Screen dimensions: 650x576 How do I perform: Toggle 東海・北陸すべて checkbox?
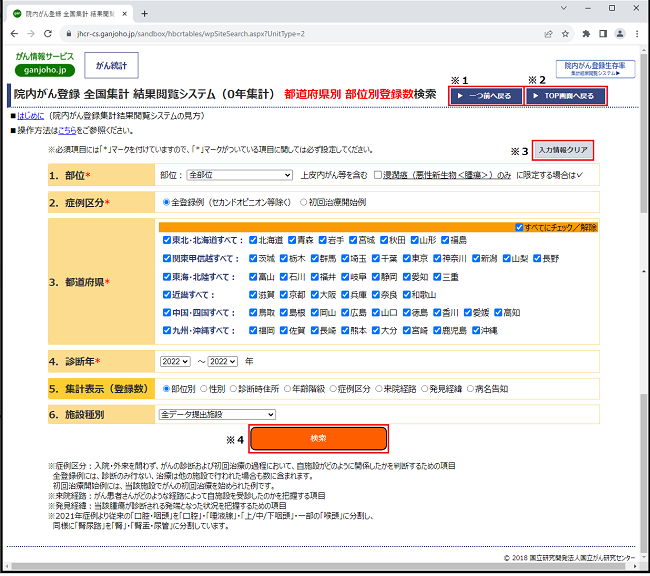click(167, 277)
